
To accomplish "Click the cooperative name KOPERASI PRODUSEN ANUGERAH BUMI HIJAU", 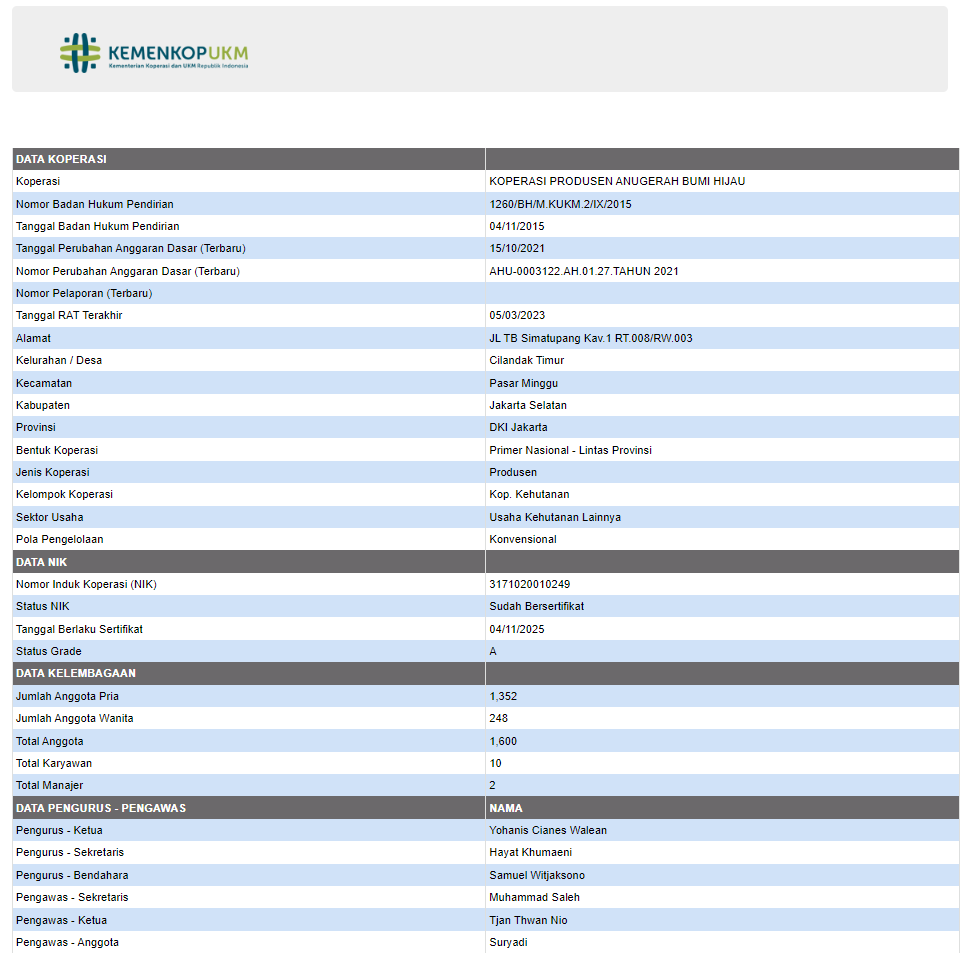I will tap(617, 181).
